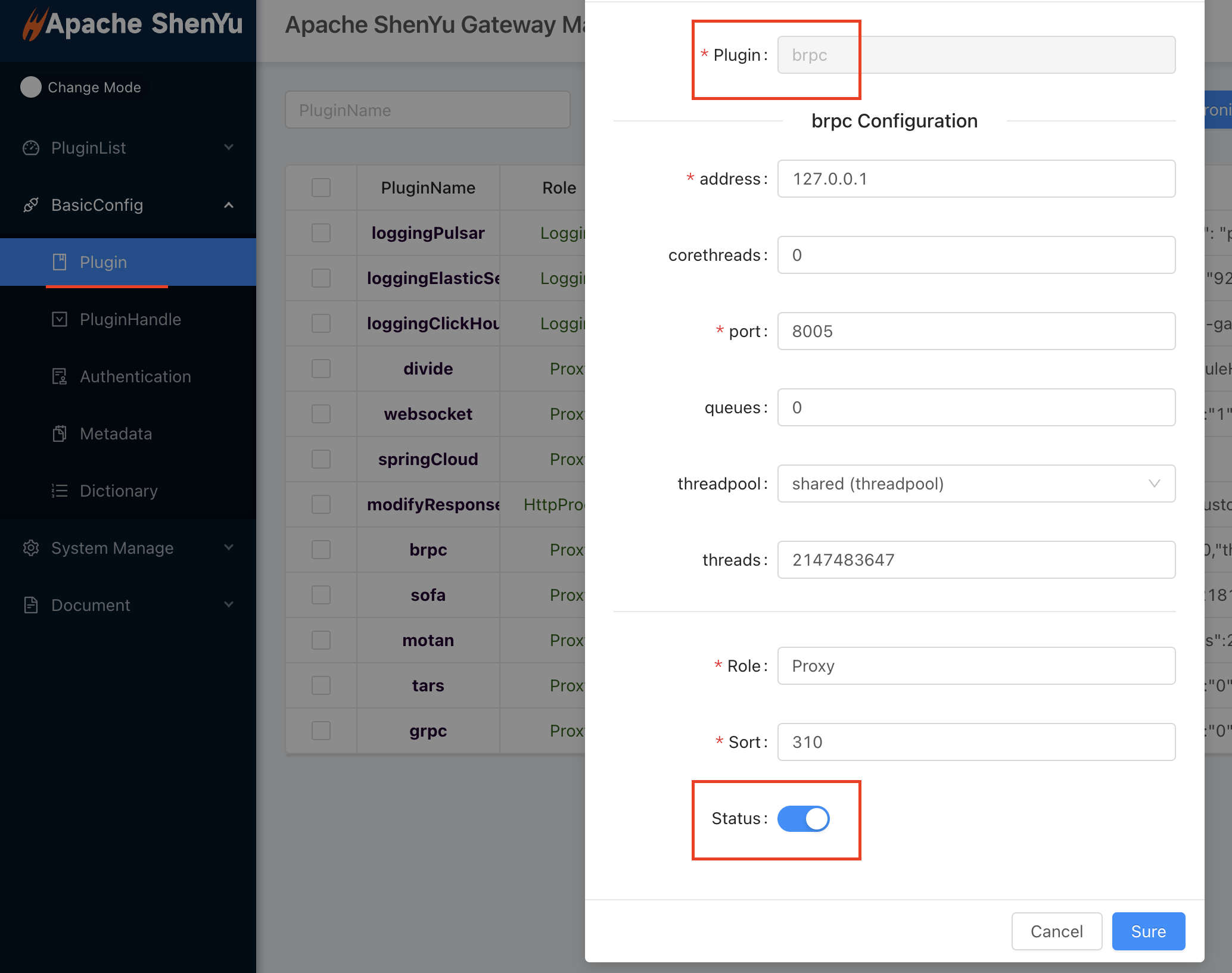Open the threadpool dropdown
Image resolution: width=1232 pixels, height=973 pixels.
click(x=976, y=484)
